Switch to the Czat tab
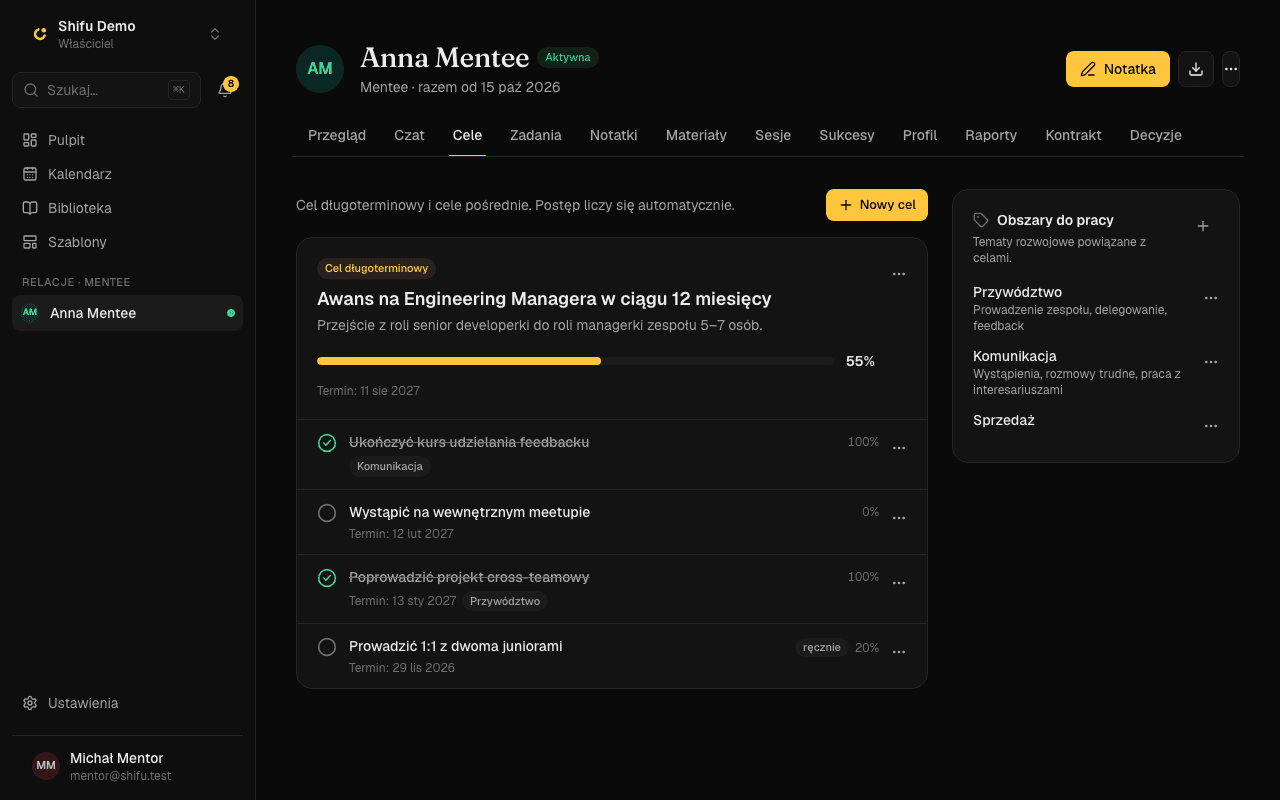The width and height of the screenshot is (1280, 800). tap(409, 135)
